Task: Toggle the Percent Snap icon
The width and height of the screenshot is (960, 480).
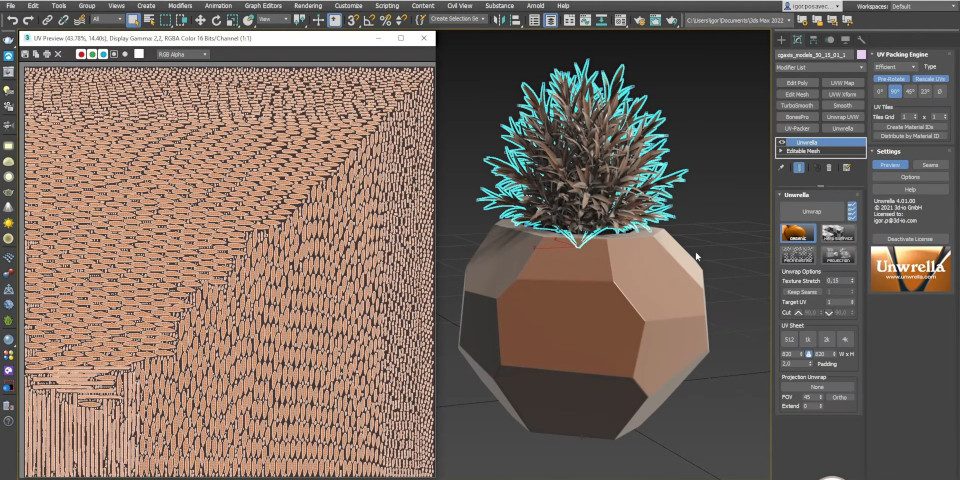Action: click(x=385, y=20)
